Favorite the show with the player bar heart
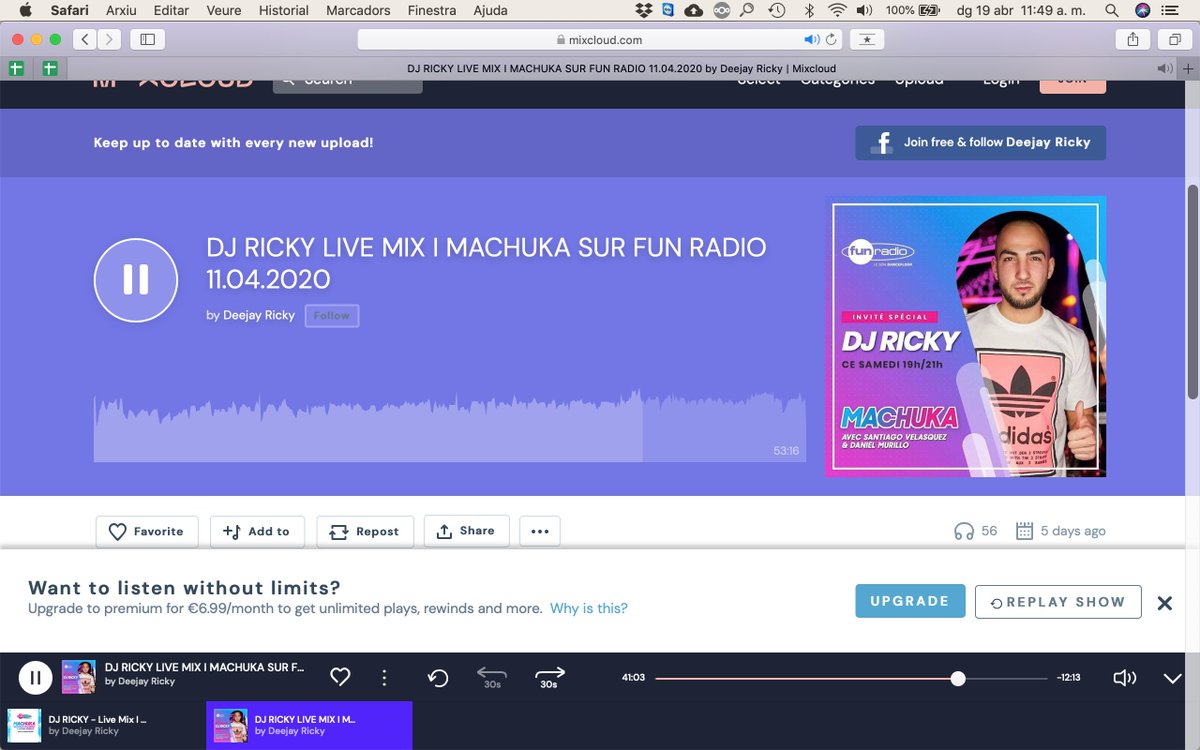This screenshot has width=1200, height=750. pos(340,677)
